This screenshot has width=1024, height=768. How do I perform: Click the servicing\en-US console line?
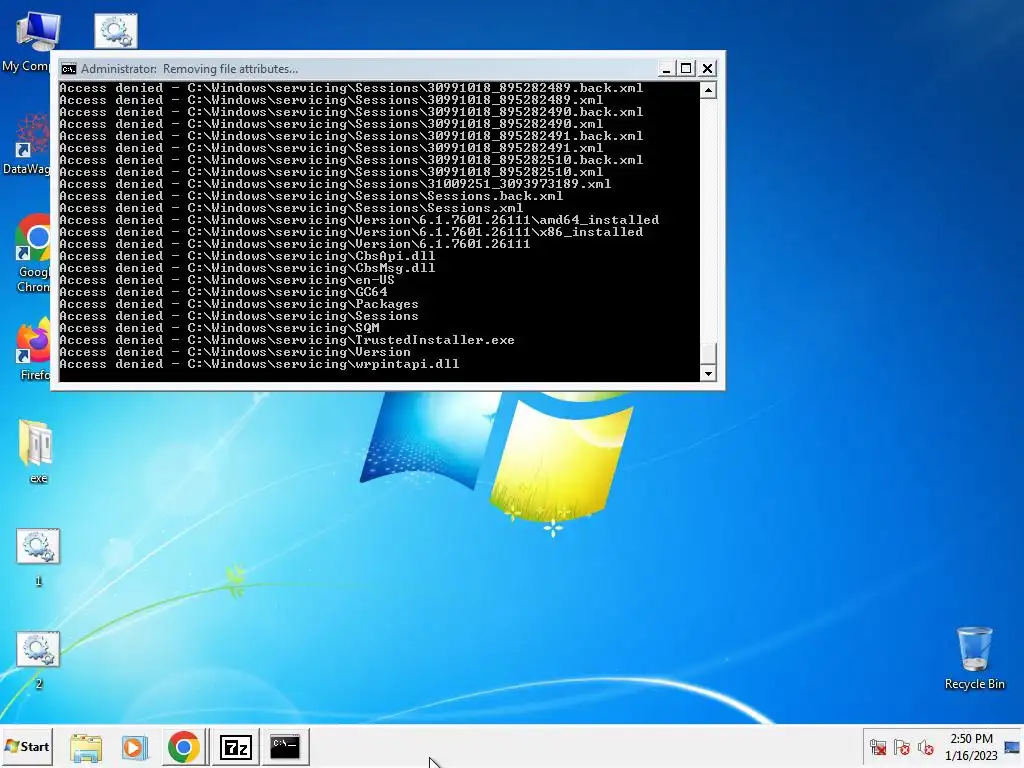pyautogui.click(x=227, y=280)
